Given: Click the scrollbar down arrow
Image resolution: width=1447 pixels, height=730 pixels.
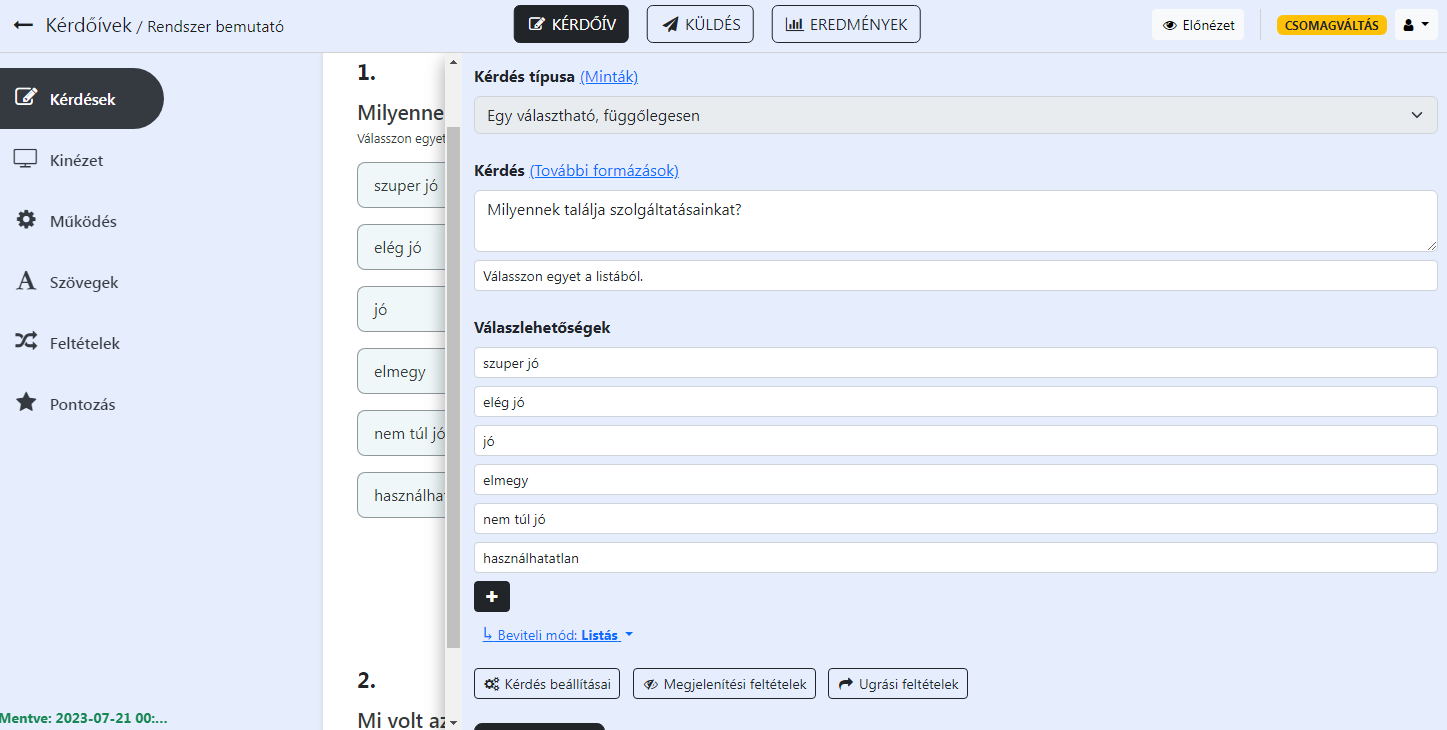Looking at the screenshot, I should 453,721.
